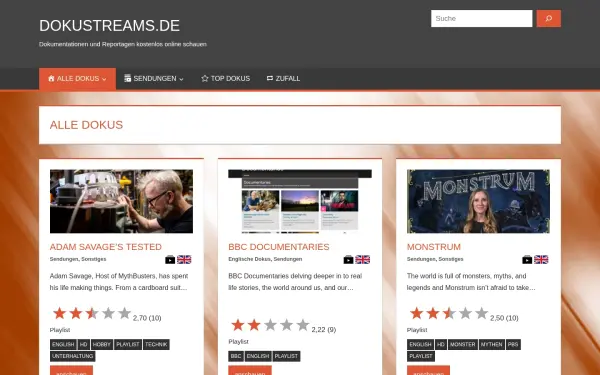
Task: Click the playlist icon on BBC Documentaries card
Action: pos(348,259)
